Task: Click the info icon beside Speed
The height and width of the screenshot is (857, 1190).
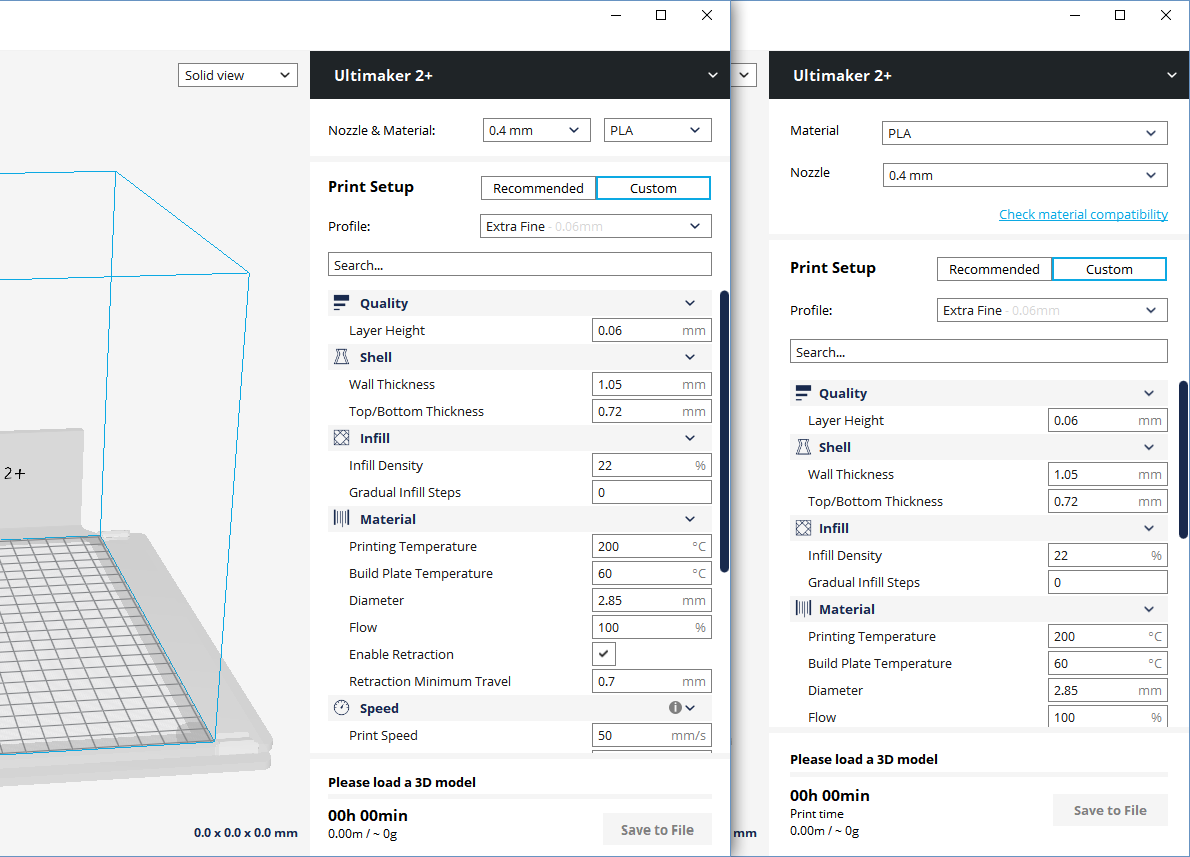Action: (x=675, y=707)
